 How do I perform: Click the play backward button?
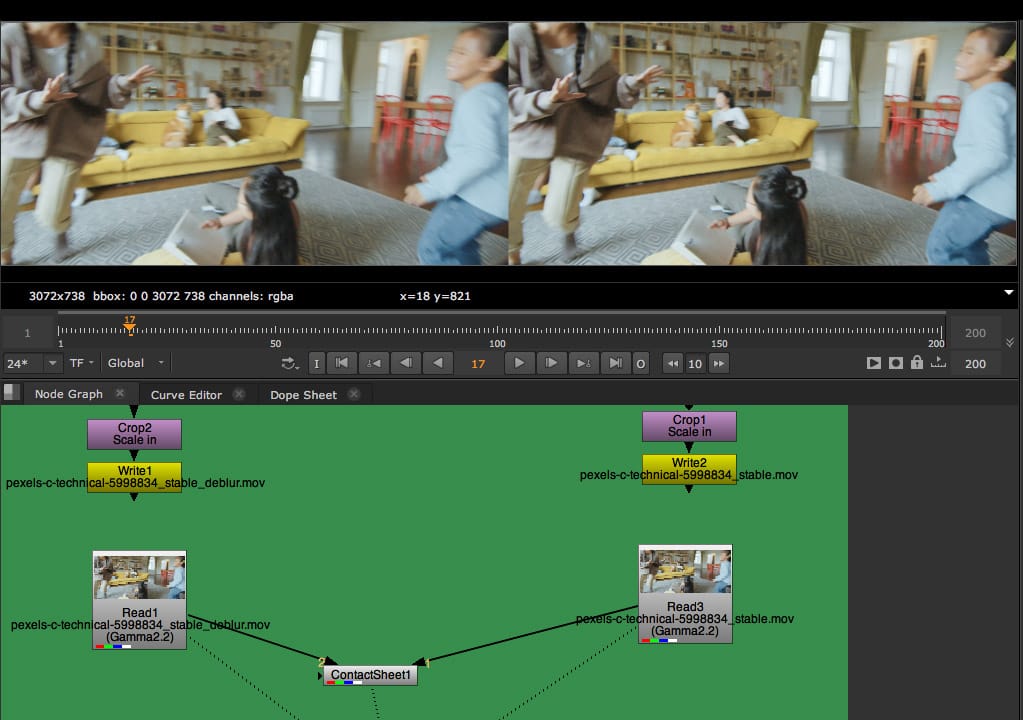438,363
